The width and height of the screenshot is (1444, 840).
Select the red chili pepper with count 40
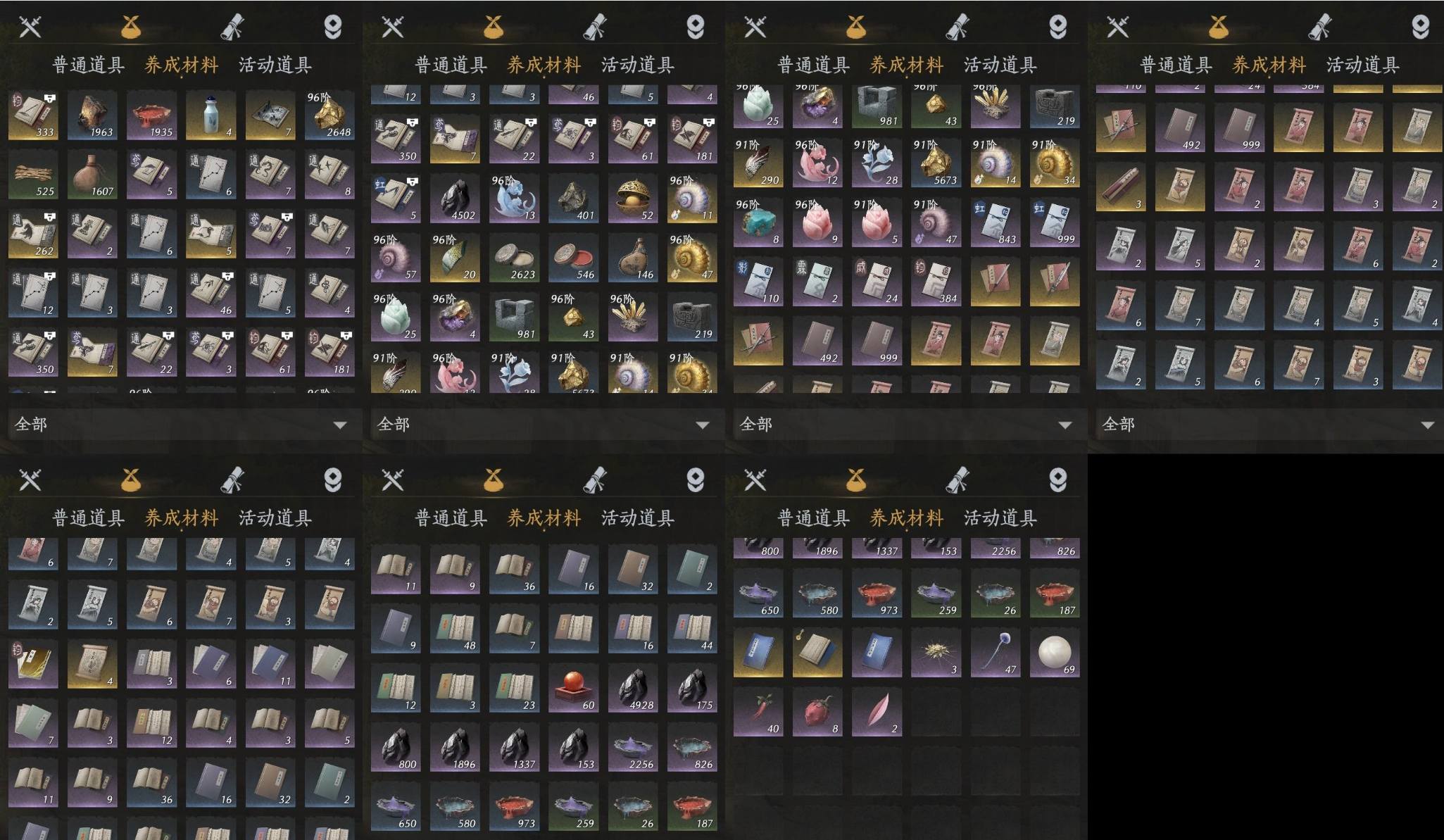tap(758, 712)
